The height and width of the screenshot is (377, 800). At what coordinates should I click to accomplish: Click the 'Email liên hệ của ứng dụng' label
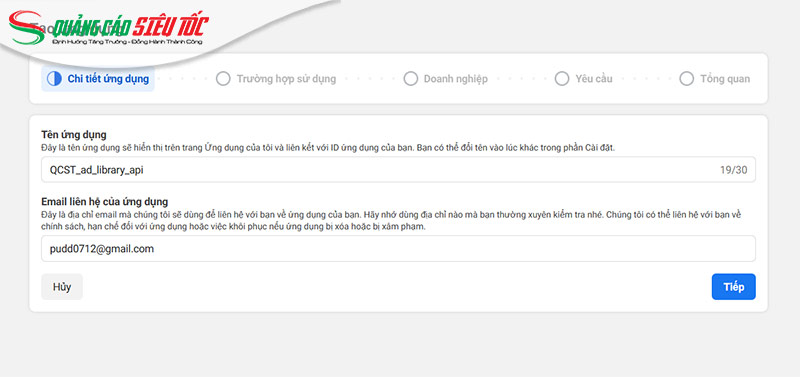click(105, 202)
